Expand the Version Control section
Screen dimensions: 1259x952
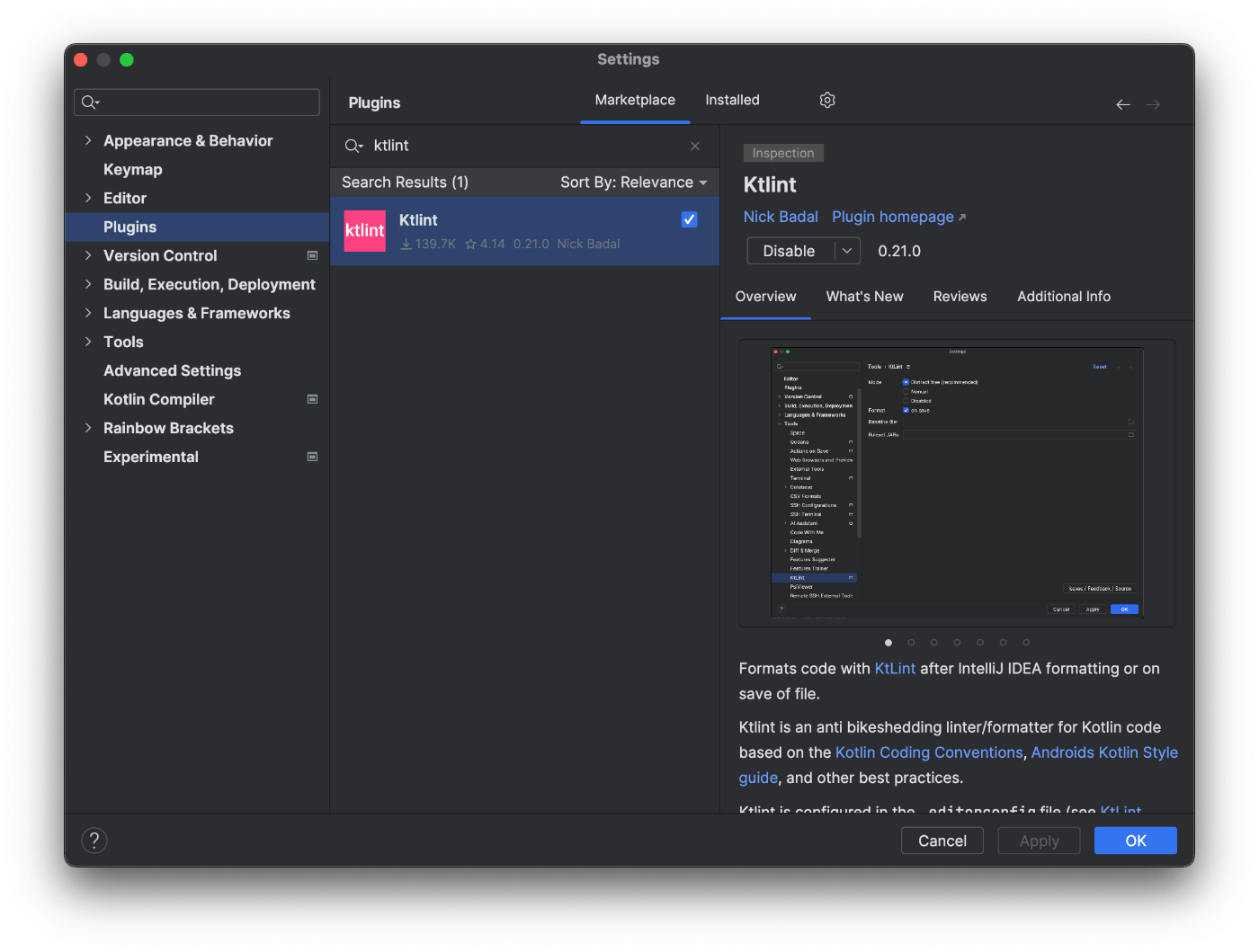pos(88,255)
